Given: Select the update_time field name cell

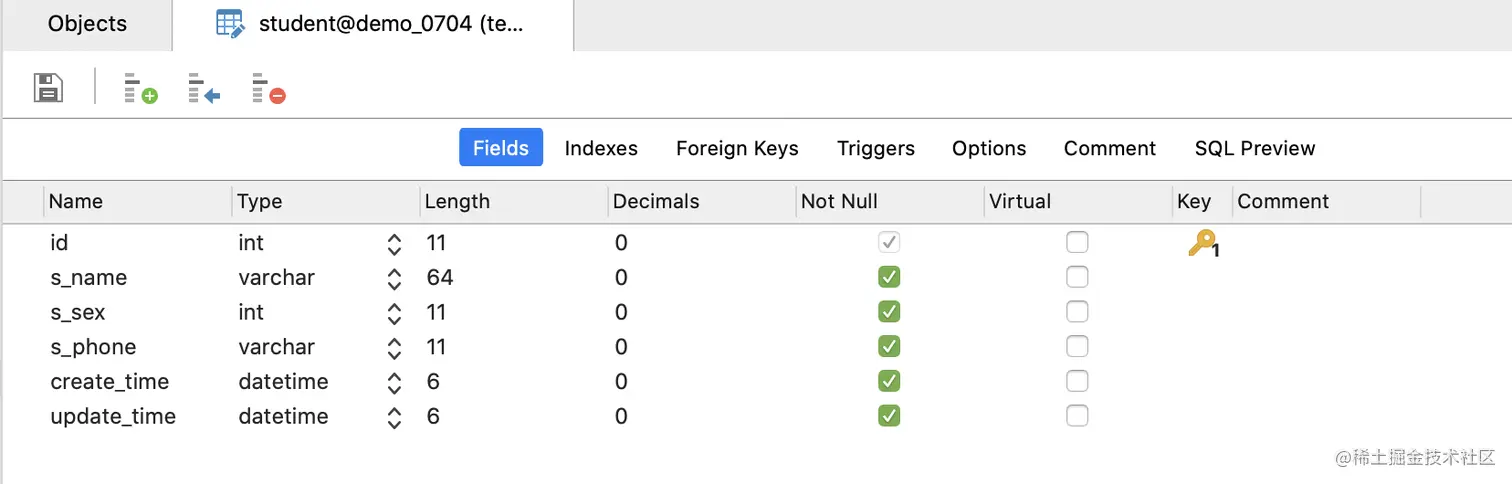Looking at the screenshot, I should point(113,416).
